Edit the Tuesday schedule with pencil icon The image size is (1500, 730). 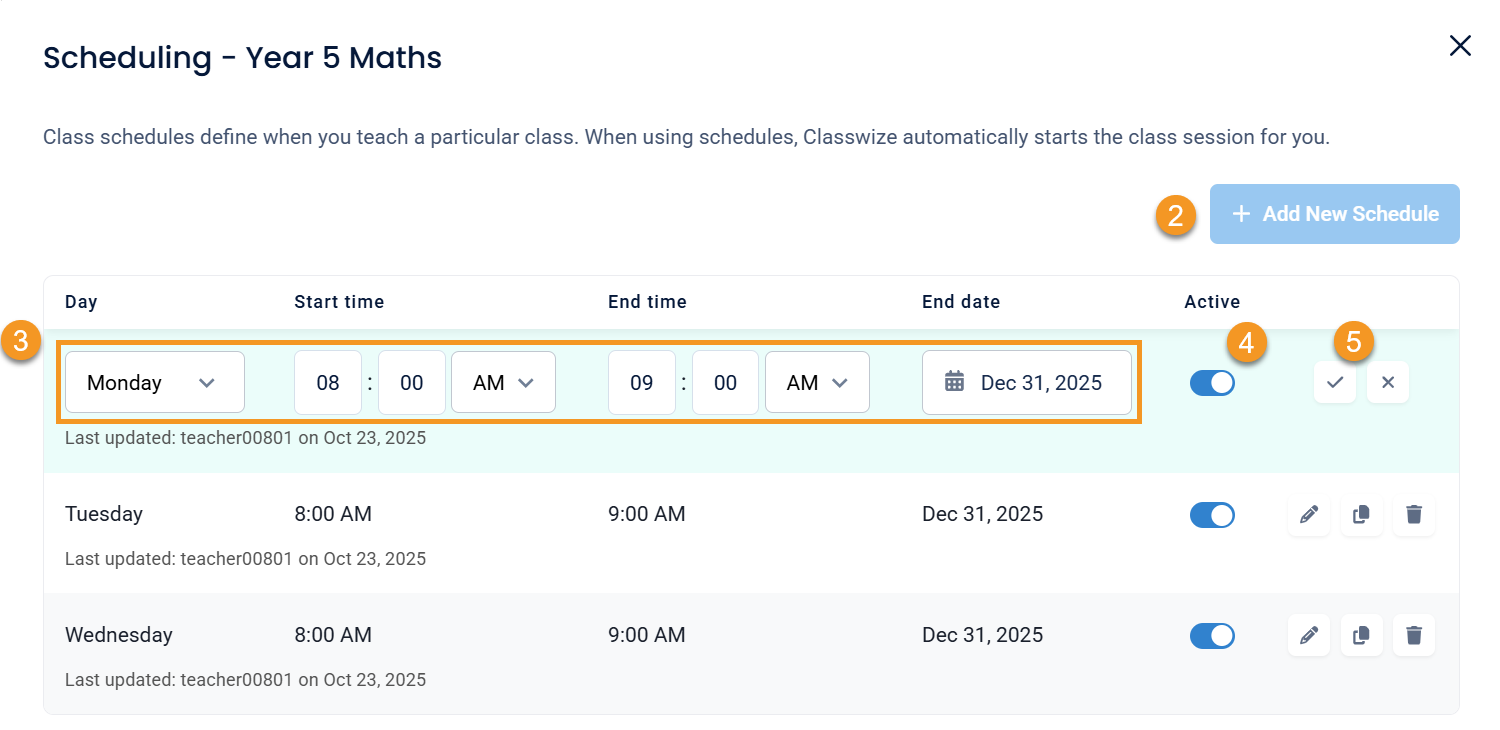[1309, 515]
